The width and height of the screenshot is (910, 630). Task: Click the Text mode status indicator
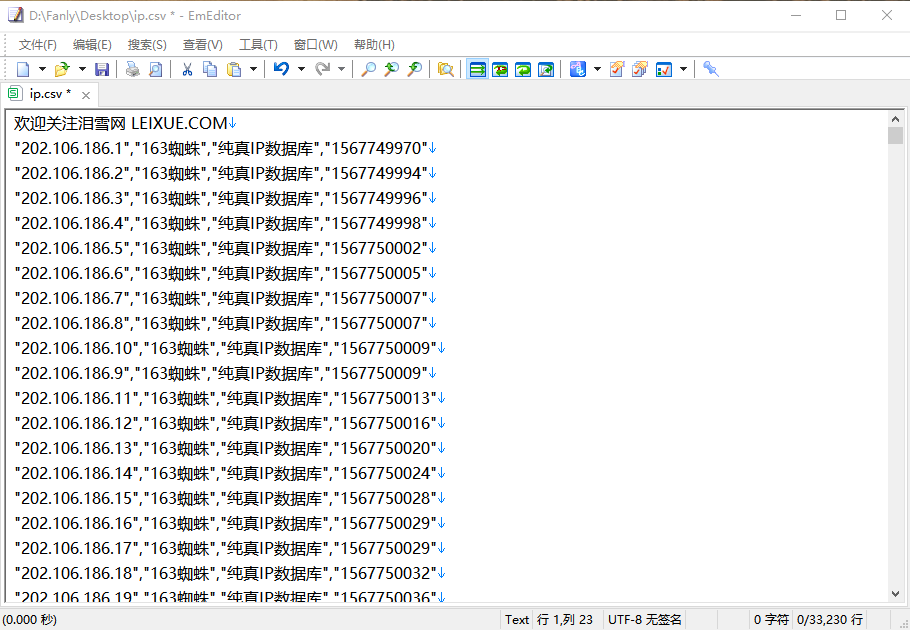pyautogui.click(x=516, y=619)
